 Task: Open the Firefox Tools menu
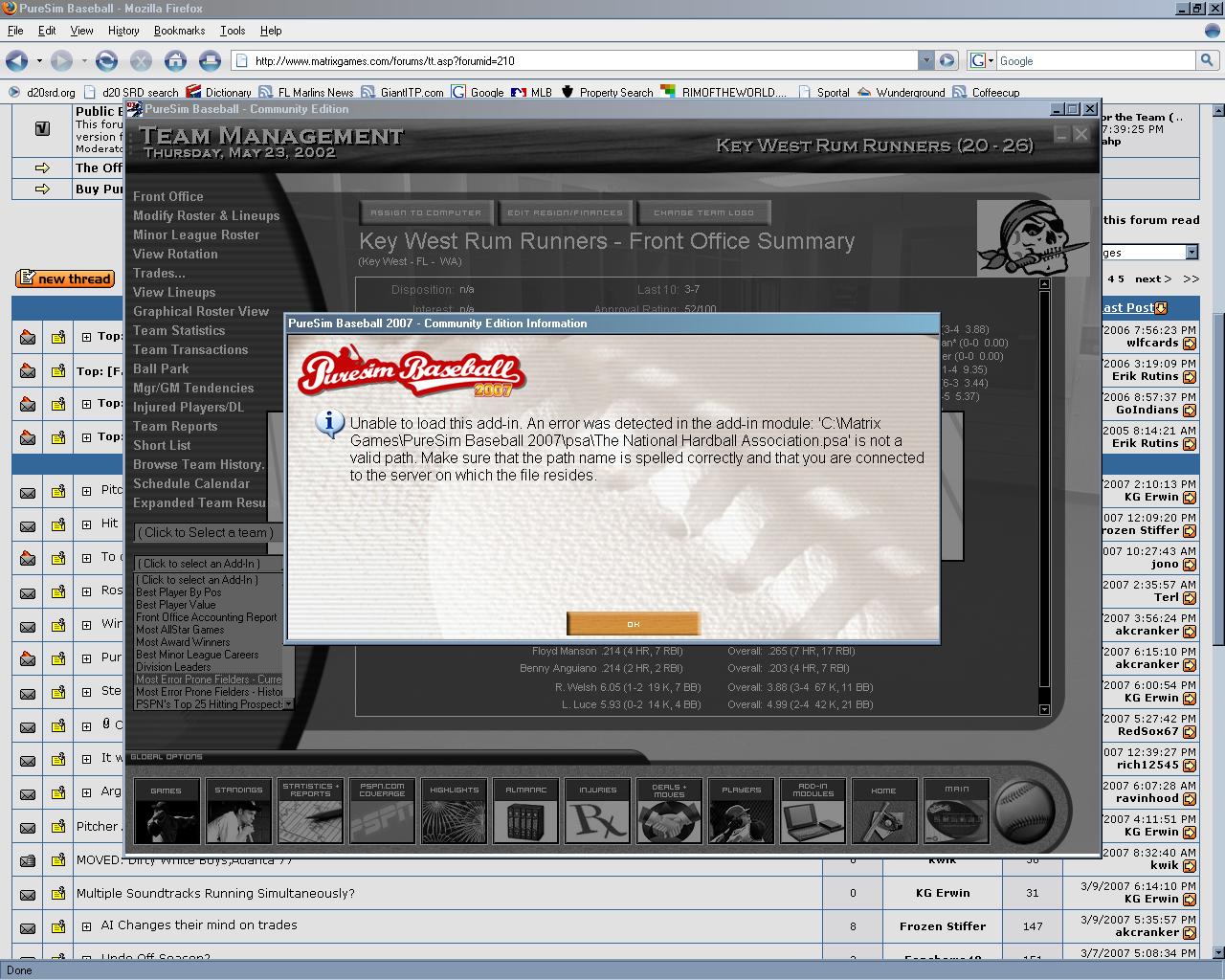click(233, 31)
